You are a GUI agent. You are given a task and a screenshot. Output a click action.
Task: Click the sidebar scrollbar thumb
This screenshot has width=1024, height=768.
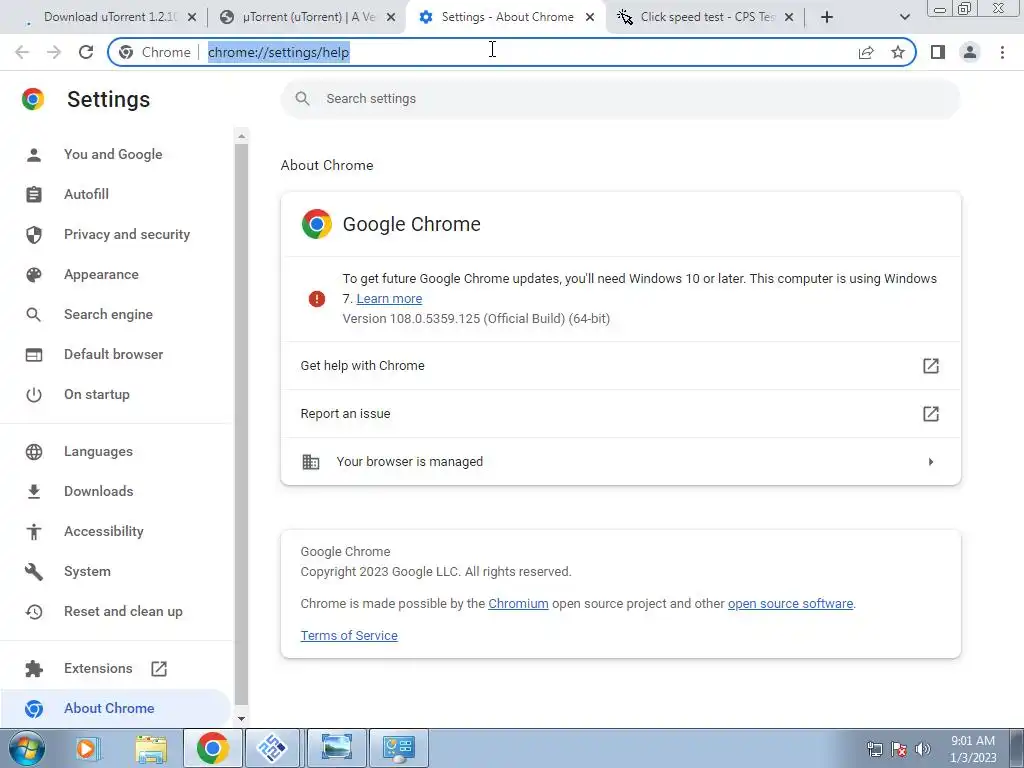(x=241, y=424)
